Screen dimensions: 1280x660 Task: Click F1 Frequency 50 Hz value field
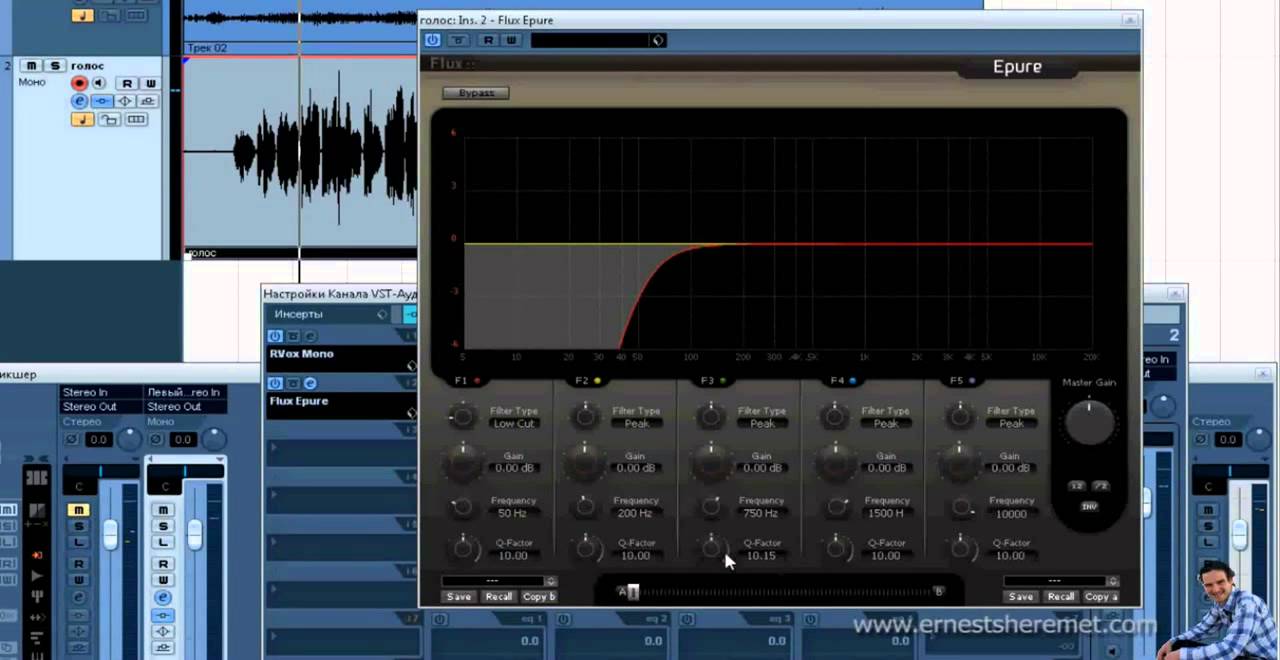(513, 514)
